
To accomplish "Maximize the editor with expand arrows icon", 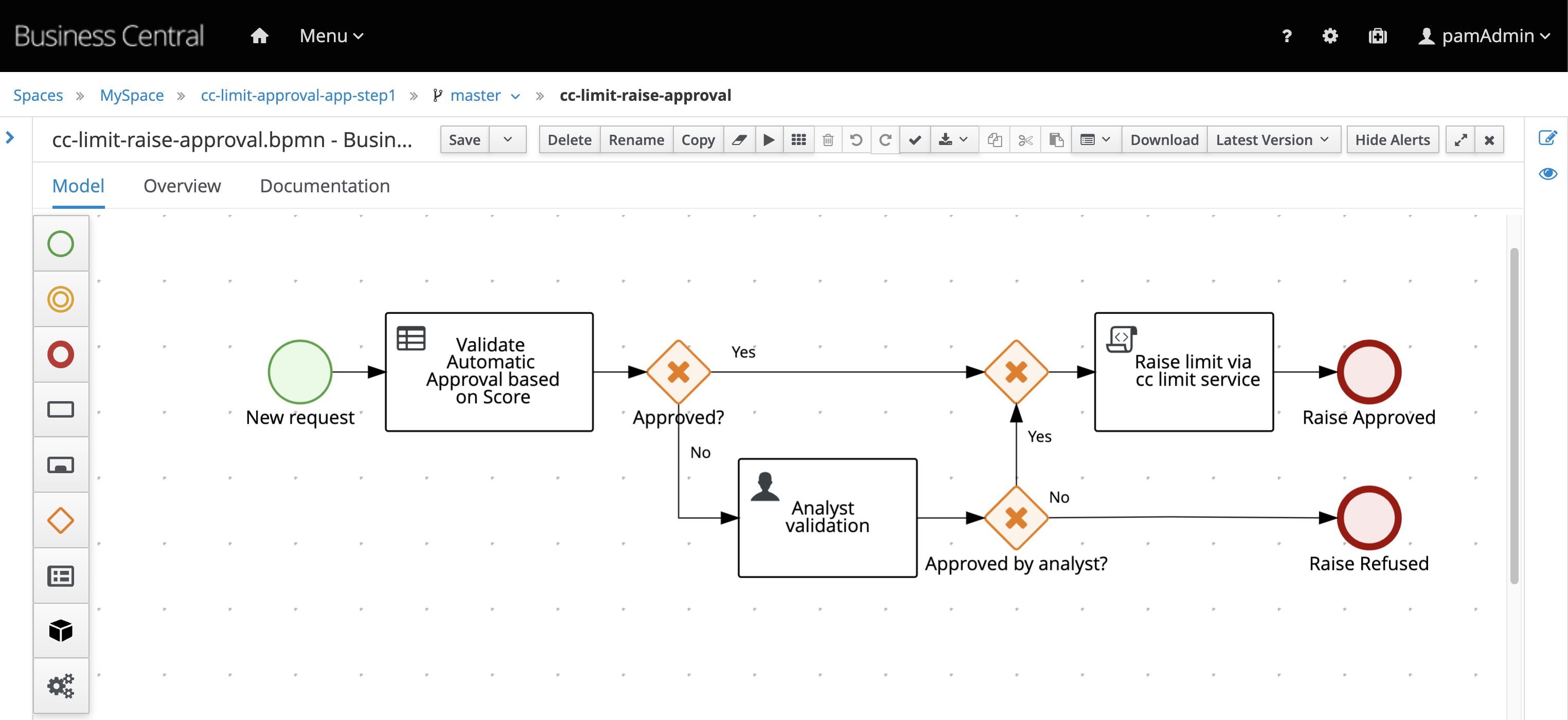I will pos(1460,140).
